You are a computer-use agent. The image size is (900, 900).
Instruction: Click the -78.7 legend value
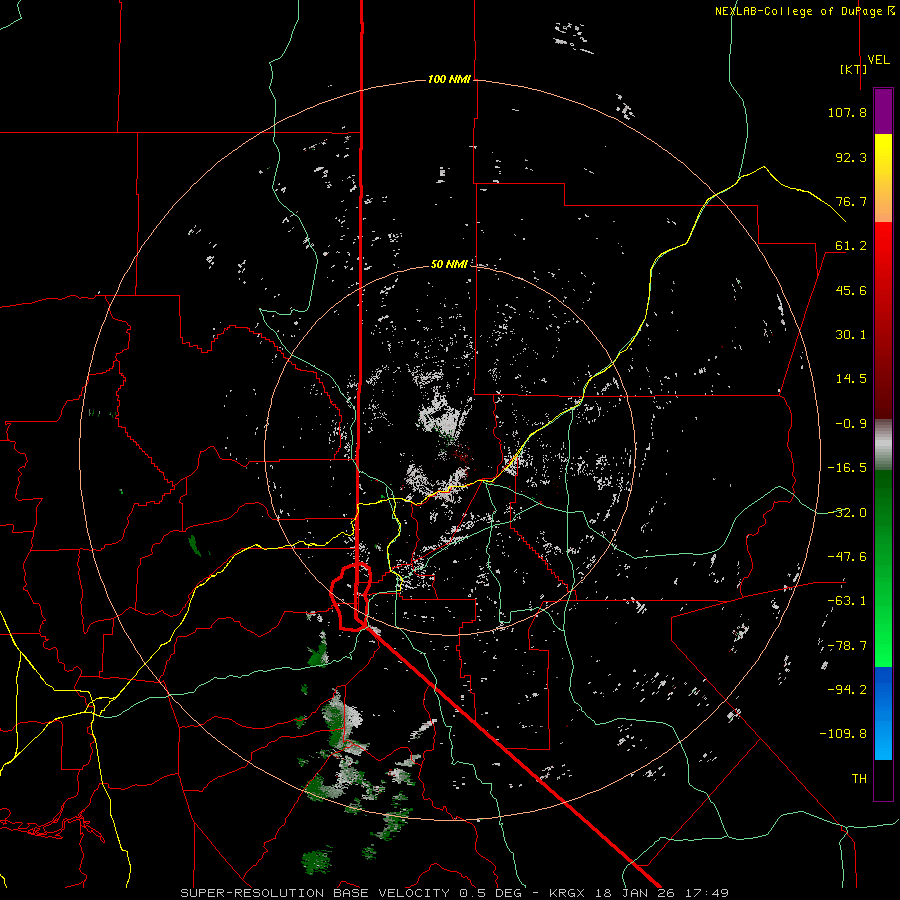pyautogui.click(x=847, y=646)
